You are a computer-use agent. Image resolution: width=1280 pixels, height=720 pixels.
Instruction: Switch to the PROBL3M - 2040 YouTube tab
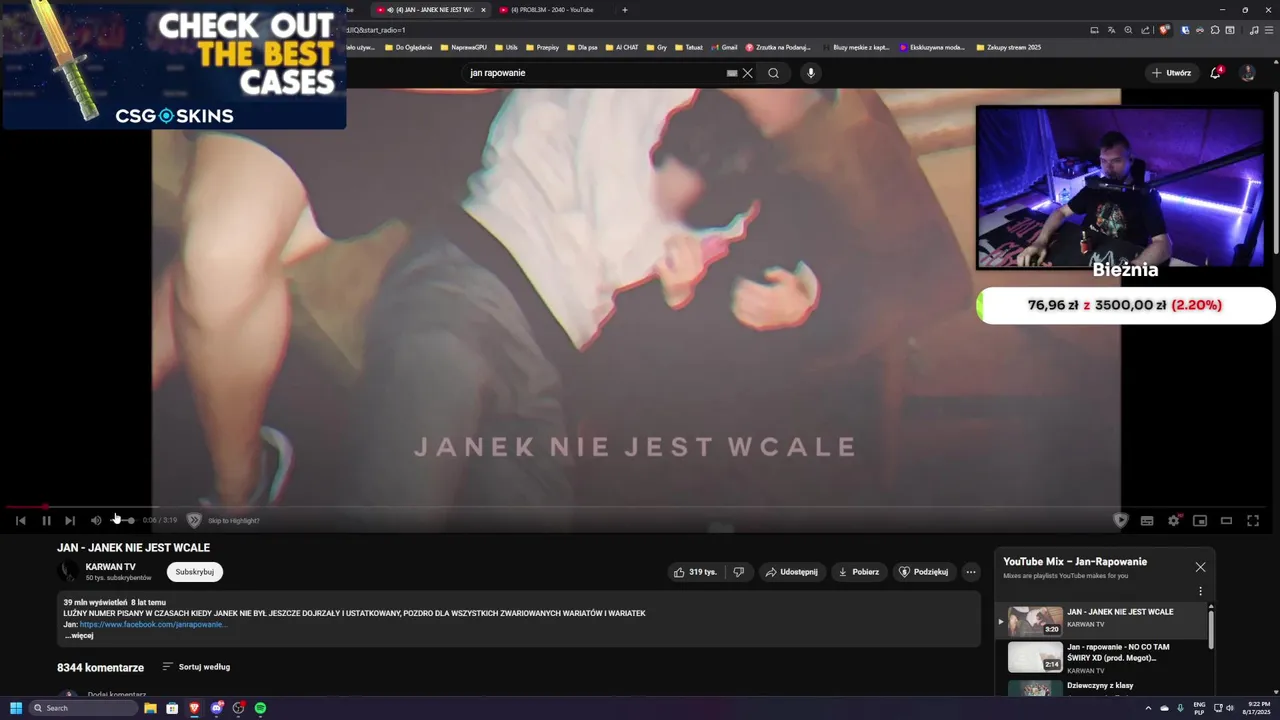click(x=552, y=10)
